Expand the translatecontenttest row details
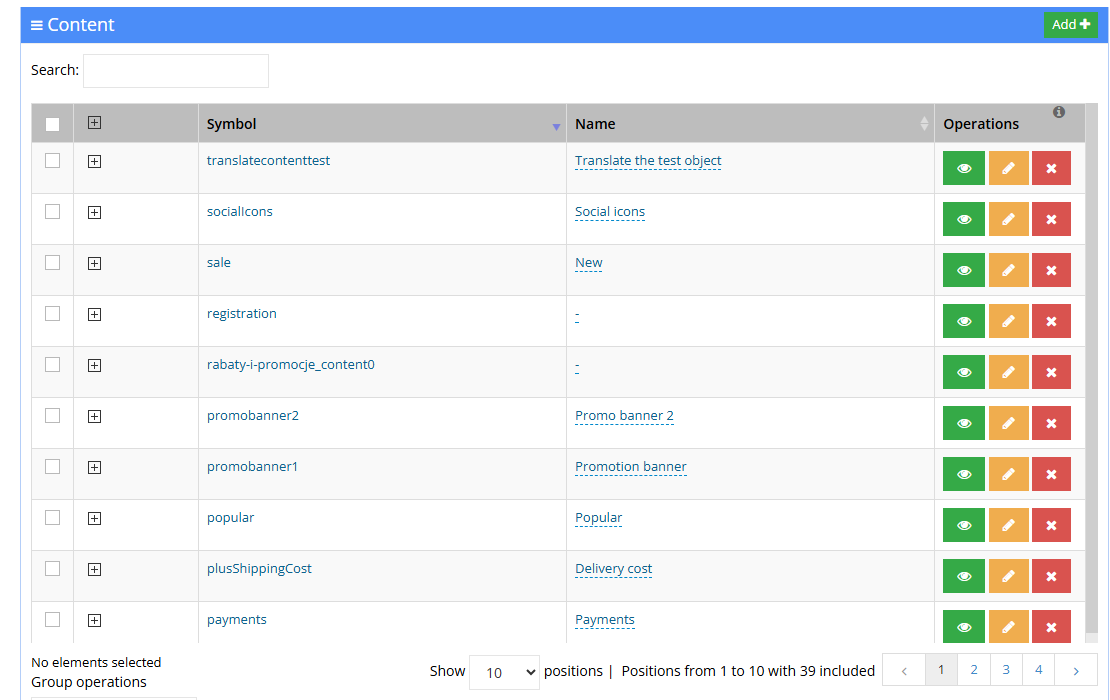Viewport: 1110px width, 700px height. (x=94, y=161)
